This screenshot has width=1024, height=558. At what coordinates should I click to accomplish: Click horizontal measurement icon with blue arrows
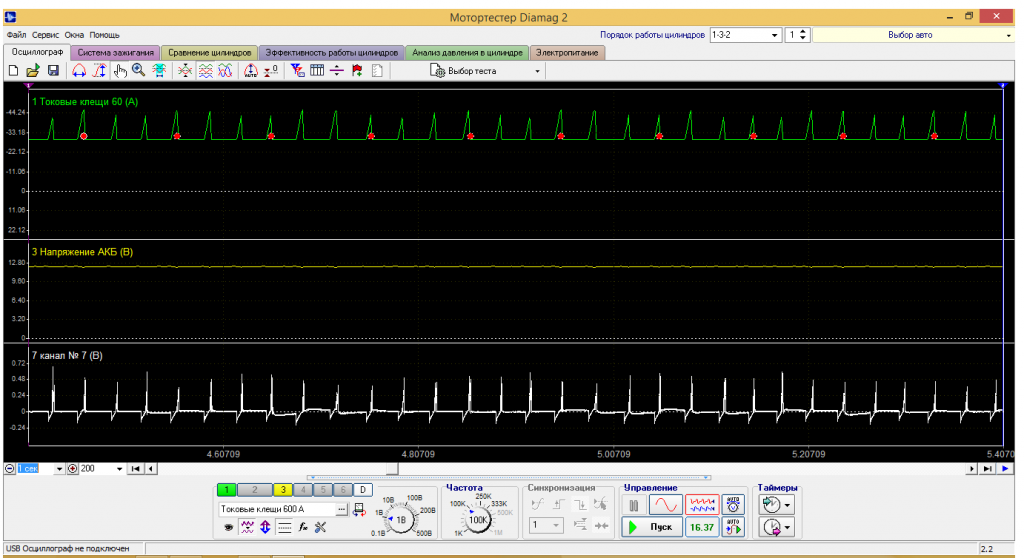coord(79,71)
